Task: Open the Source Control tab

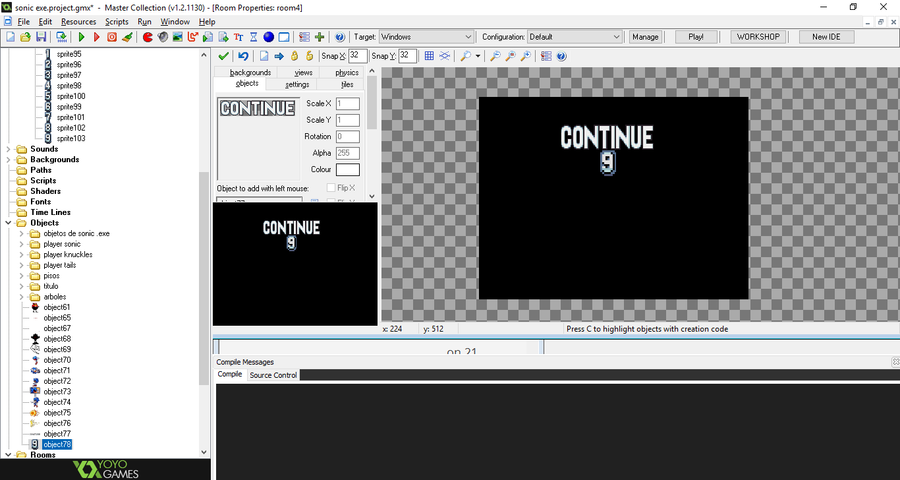Action: (273, 375)
